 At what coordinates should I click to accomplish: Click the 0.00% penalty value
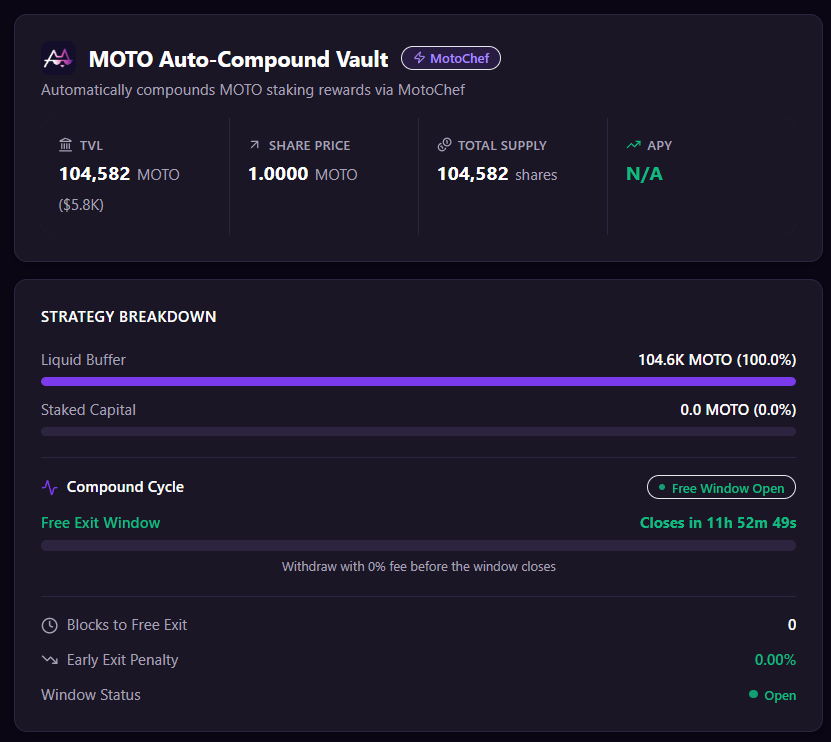[x=775, y=660]
